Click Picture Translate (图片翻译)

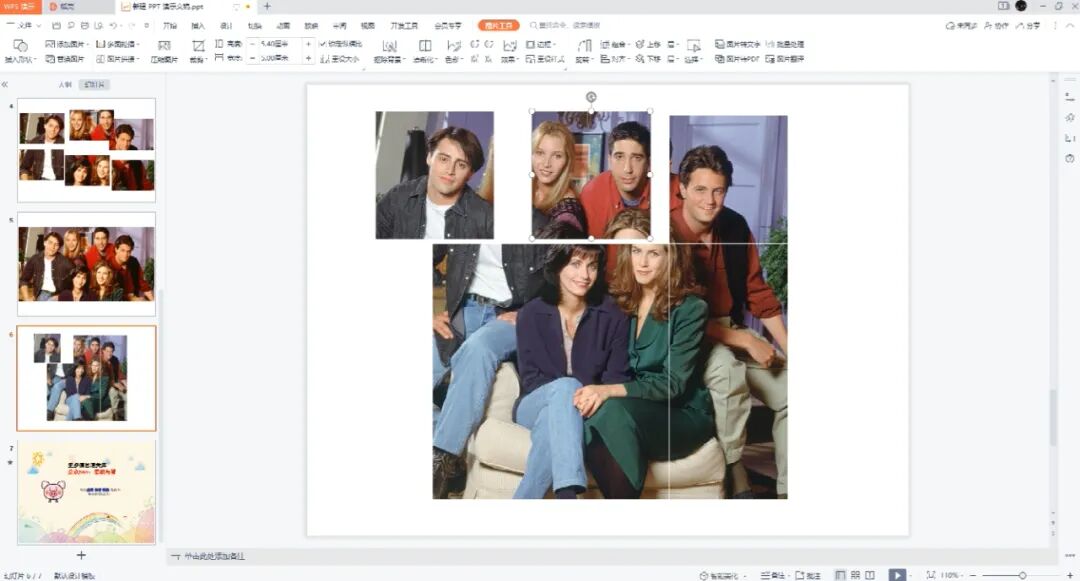click(785, 59)
